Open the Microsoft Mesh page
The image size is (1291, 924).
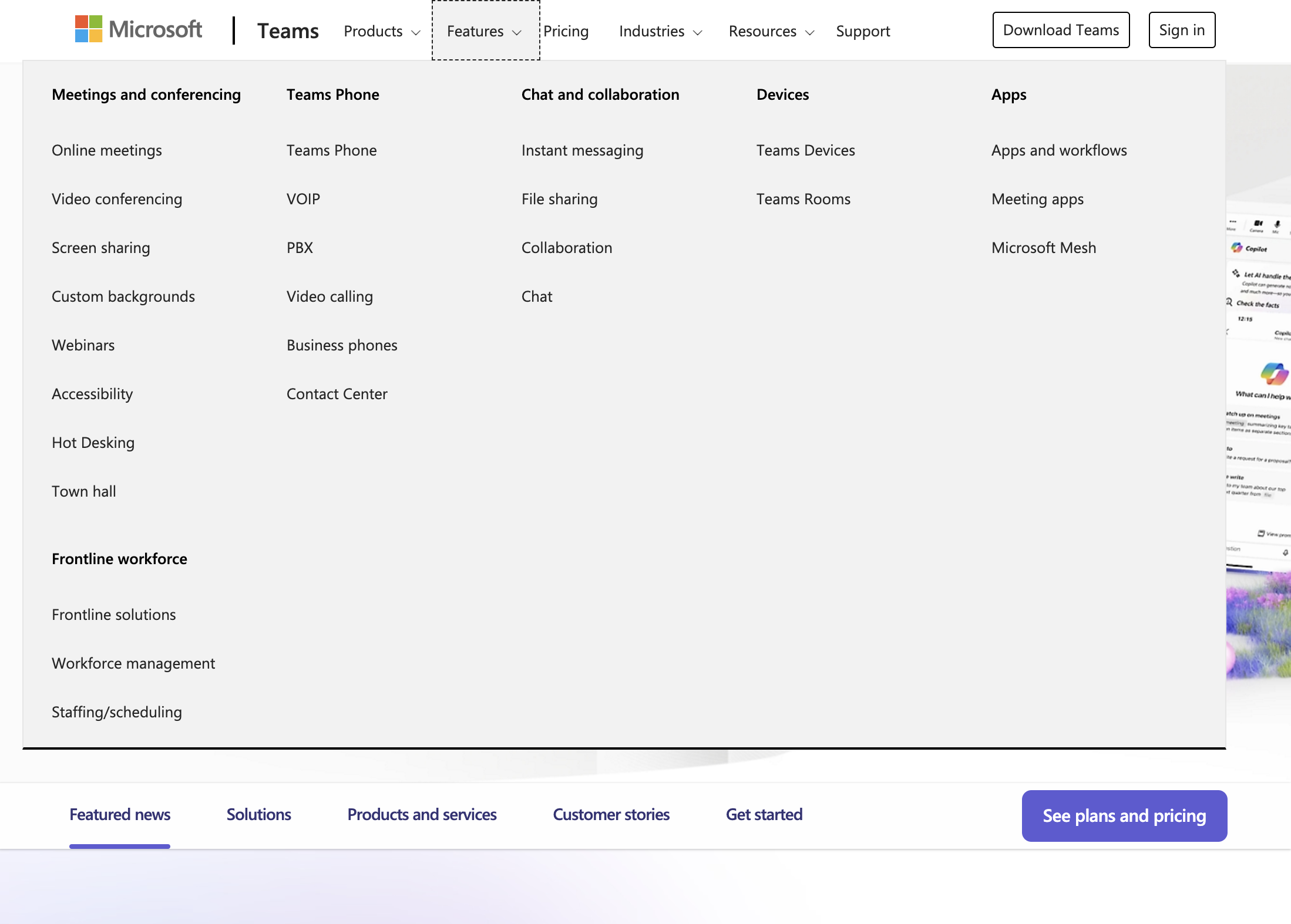coord(1043,247)
